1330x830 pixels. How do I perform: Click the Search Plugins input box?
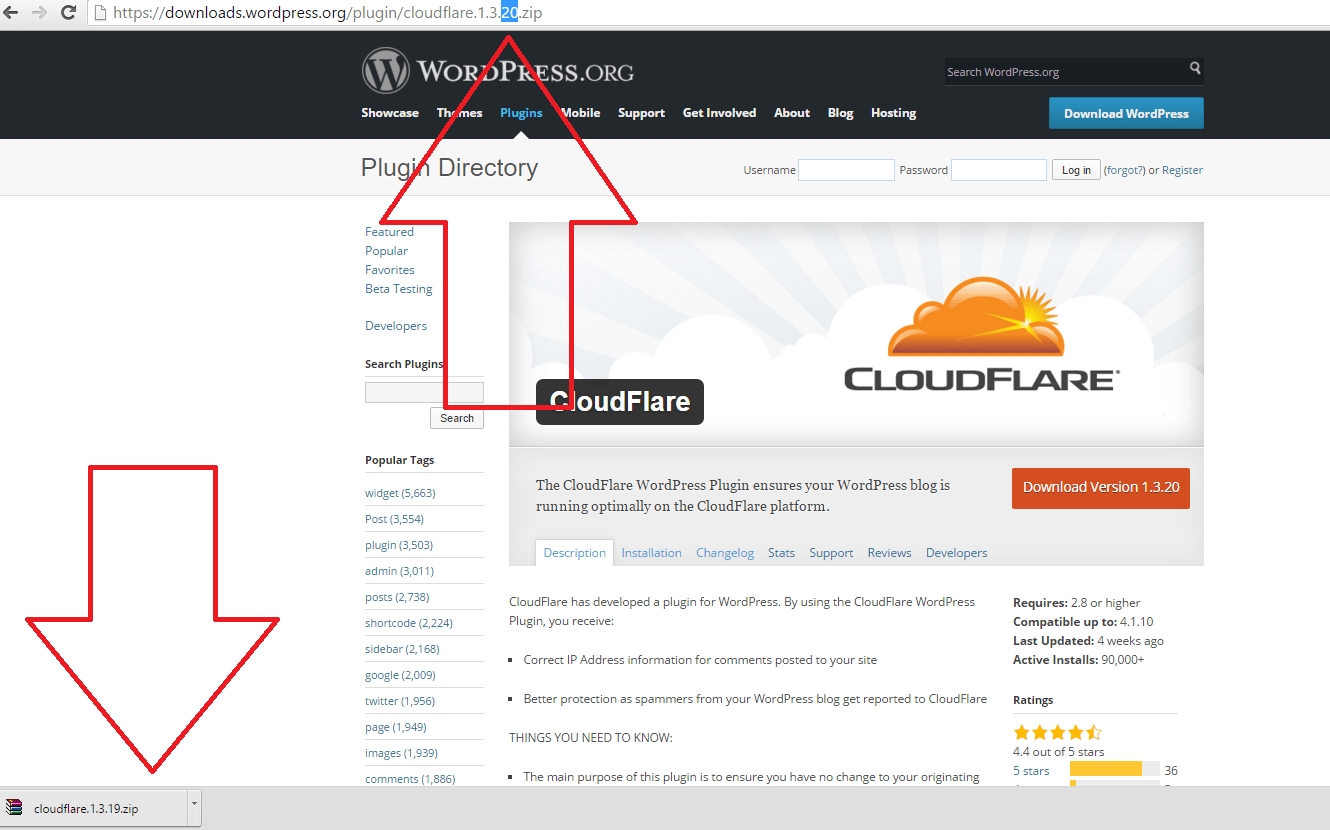pos(424,392)
